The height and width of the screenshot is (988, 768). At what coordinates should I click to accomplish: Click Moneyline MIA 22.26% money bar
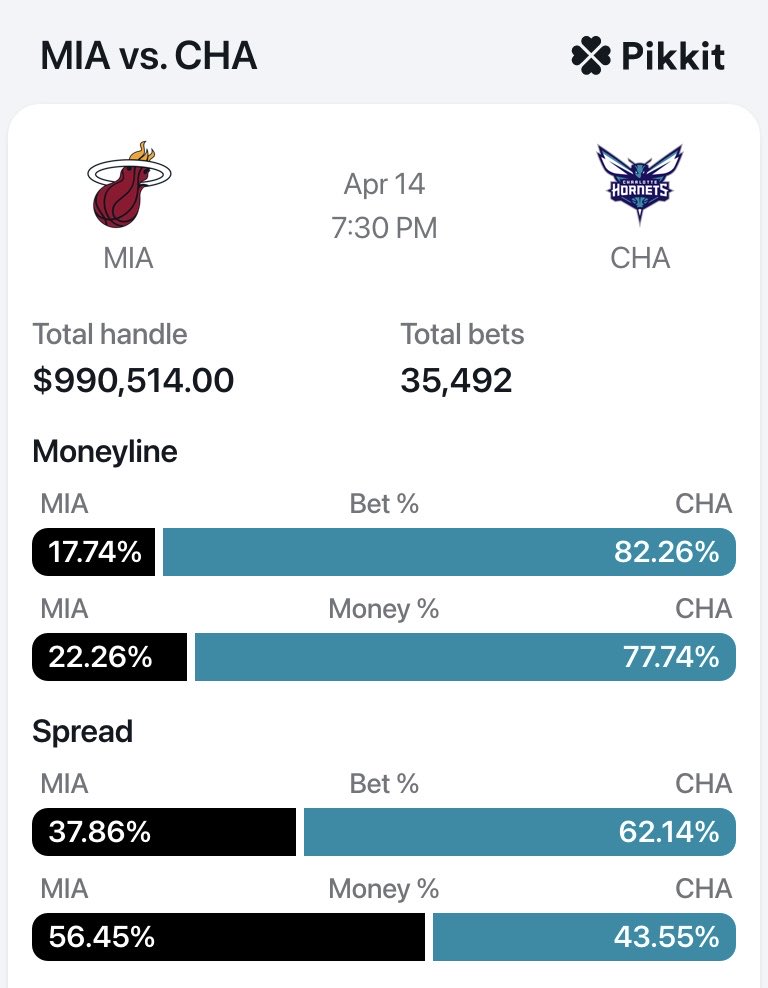110,657
